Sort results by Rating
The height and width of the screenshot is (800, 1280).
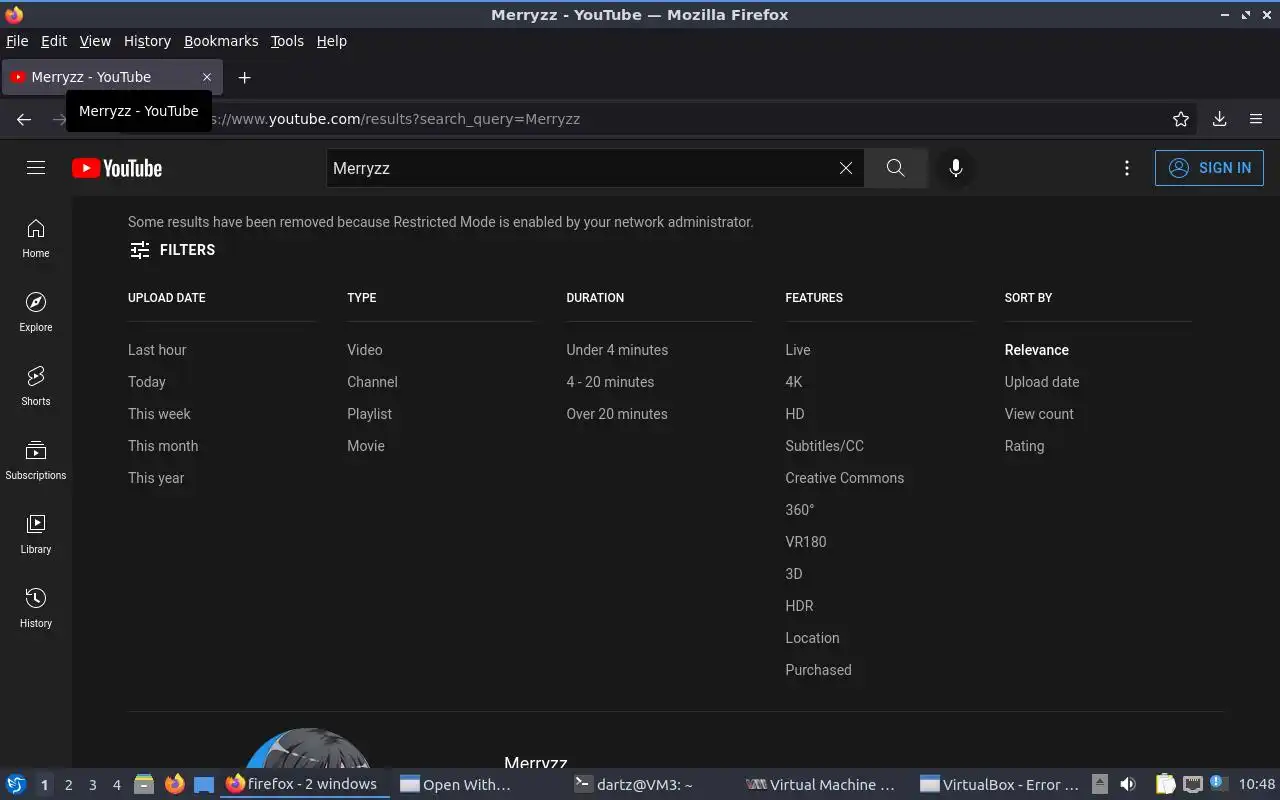(x=1024, y=446)
